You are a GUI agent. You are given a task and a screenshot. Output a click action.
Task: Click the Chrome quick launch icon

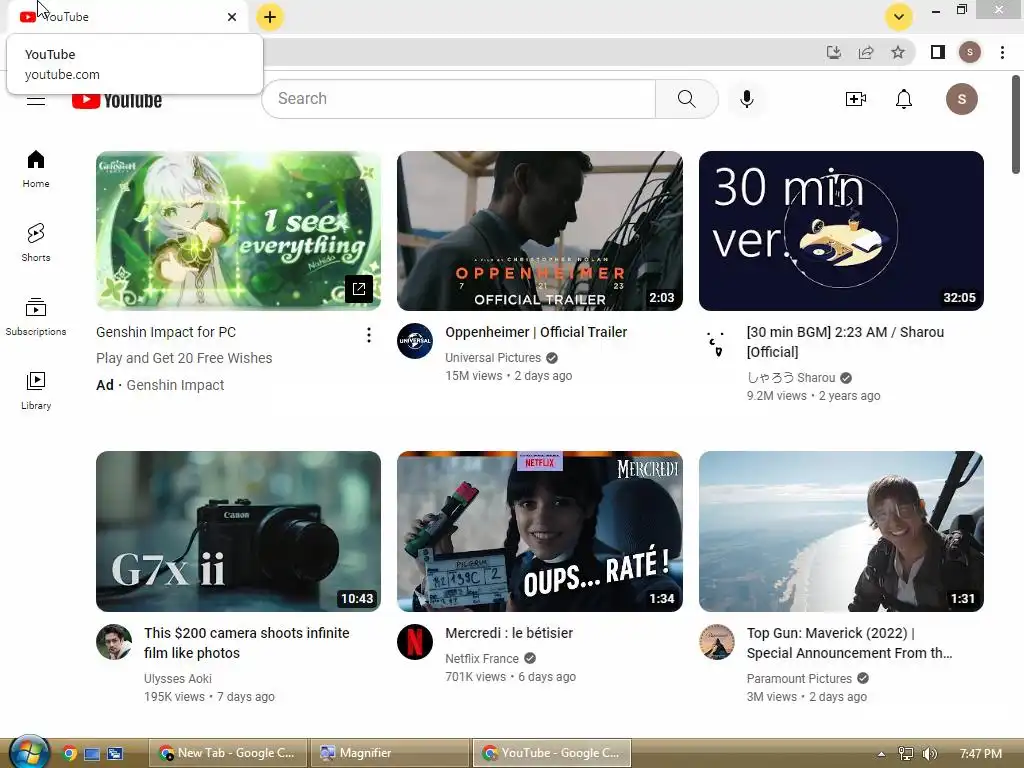[x=69, y=754]
